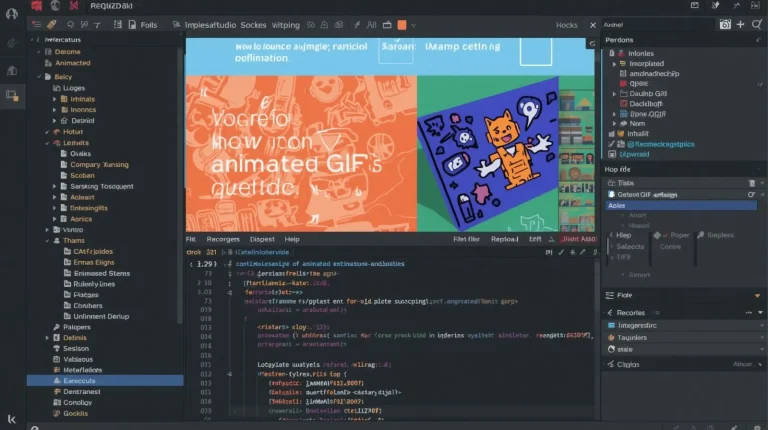
Task: Expand the Inonnes folder
Action: point(55,110)
